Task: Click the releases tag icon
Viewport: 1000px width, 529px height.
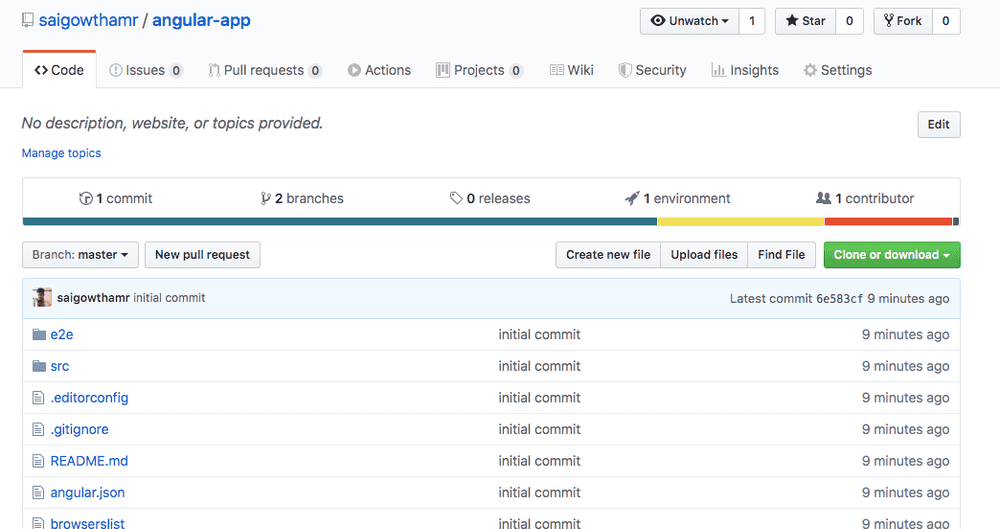Action: [x=455, y=198]
